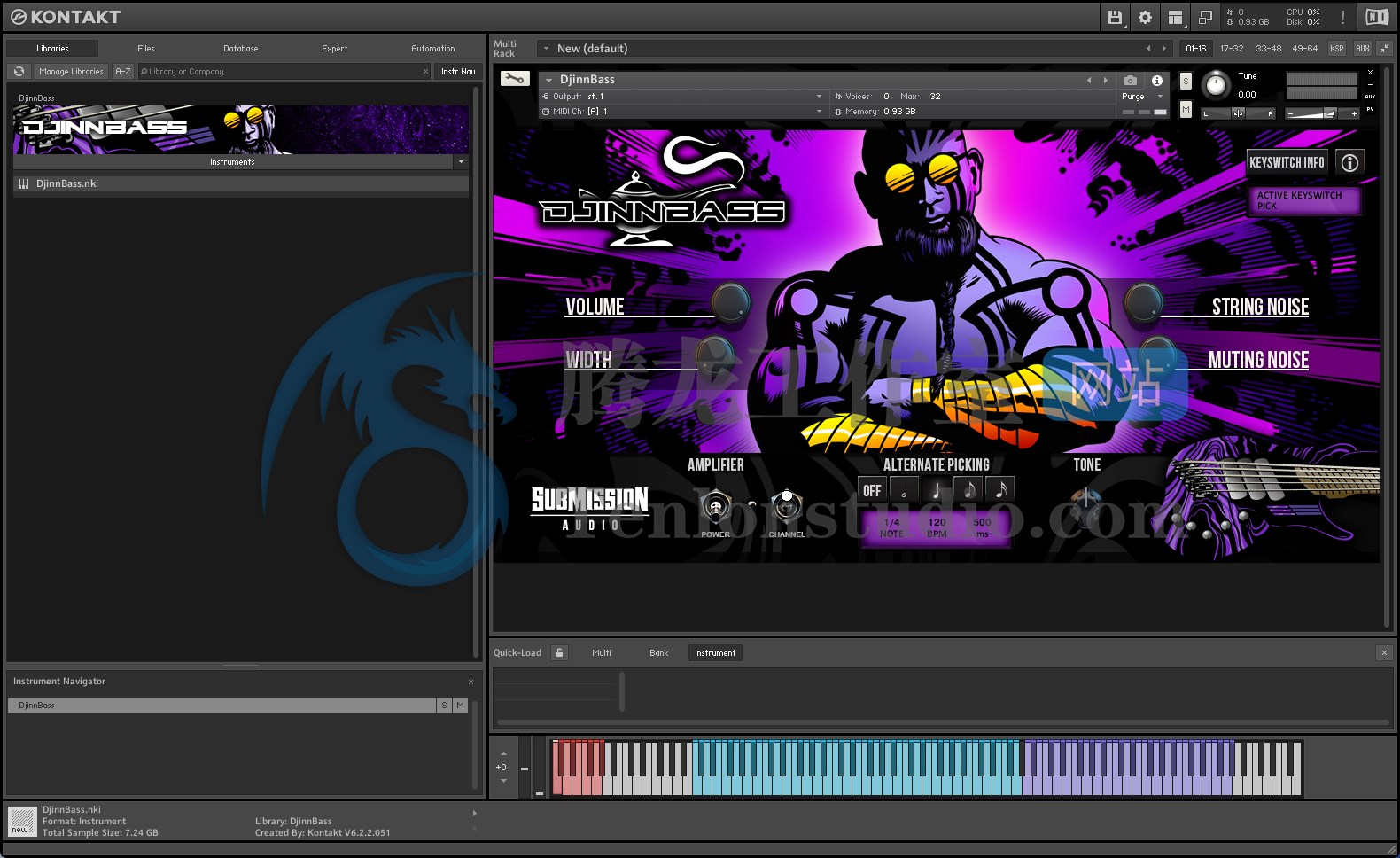Remove DjinnBass instrument with X button
Screen dimensions: 1400x858
[x=1370, y=73]
